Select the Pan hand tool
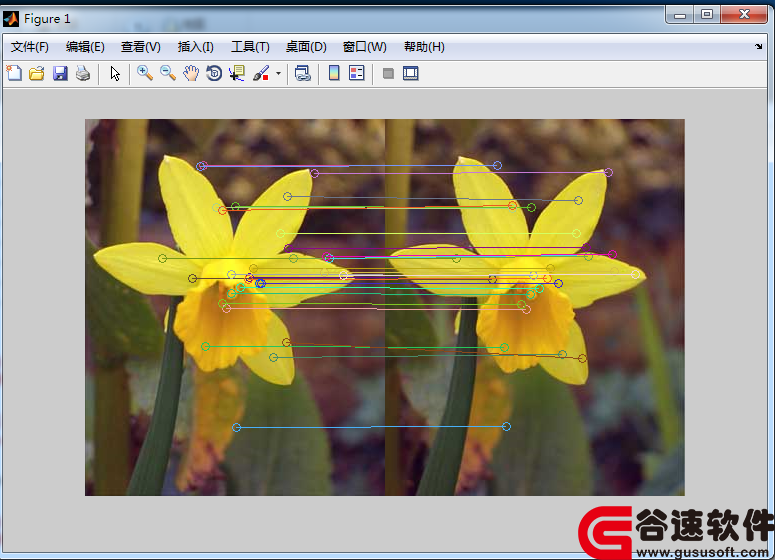 pyautogui.click(x=191, y=73)
